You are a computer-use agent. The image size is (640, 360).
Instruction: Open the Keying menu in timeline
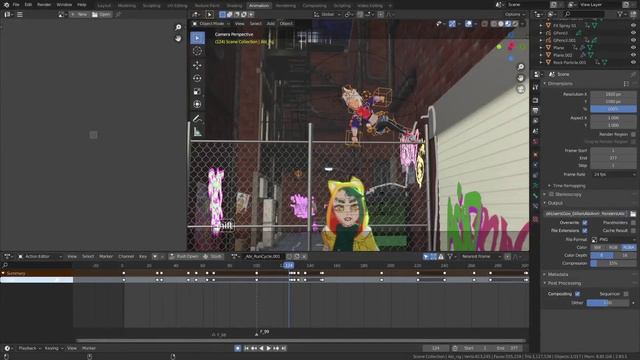[53, 348]
